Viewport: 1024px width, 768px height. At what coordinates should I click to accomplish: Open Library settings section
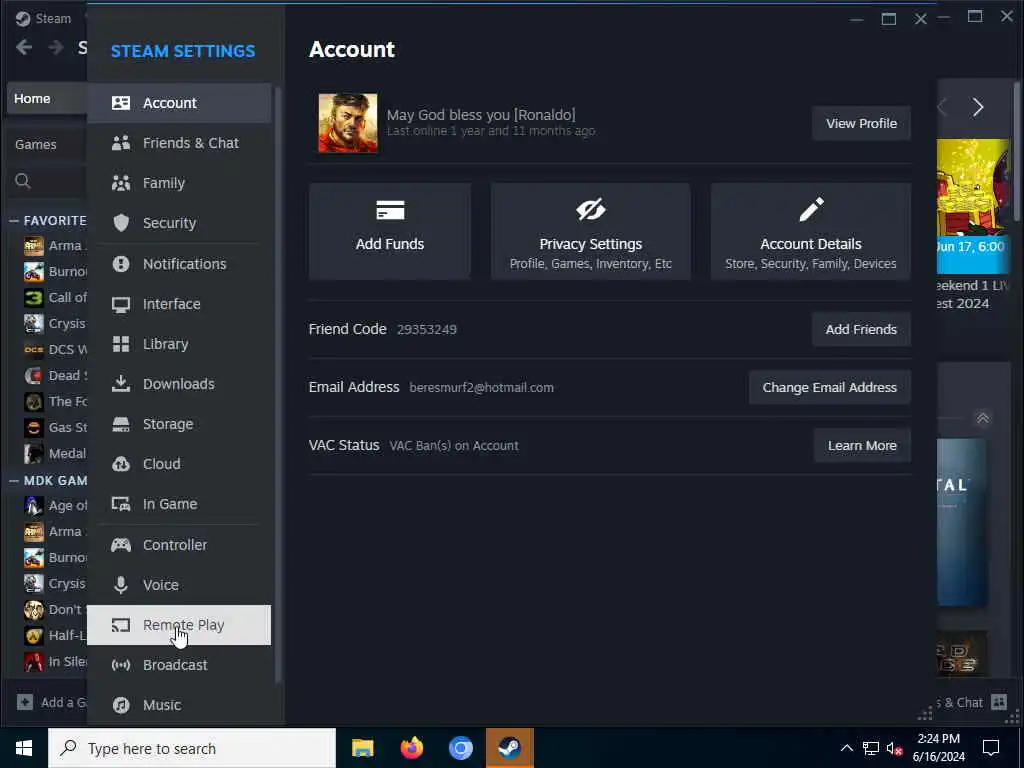click(x=179, y=344)
